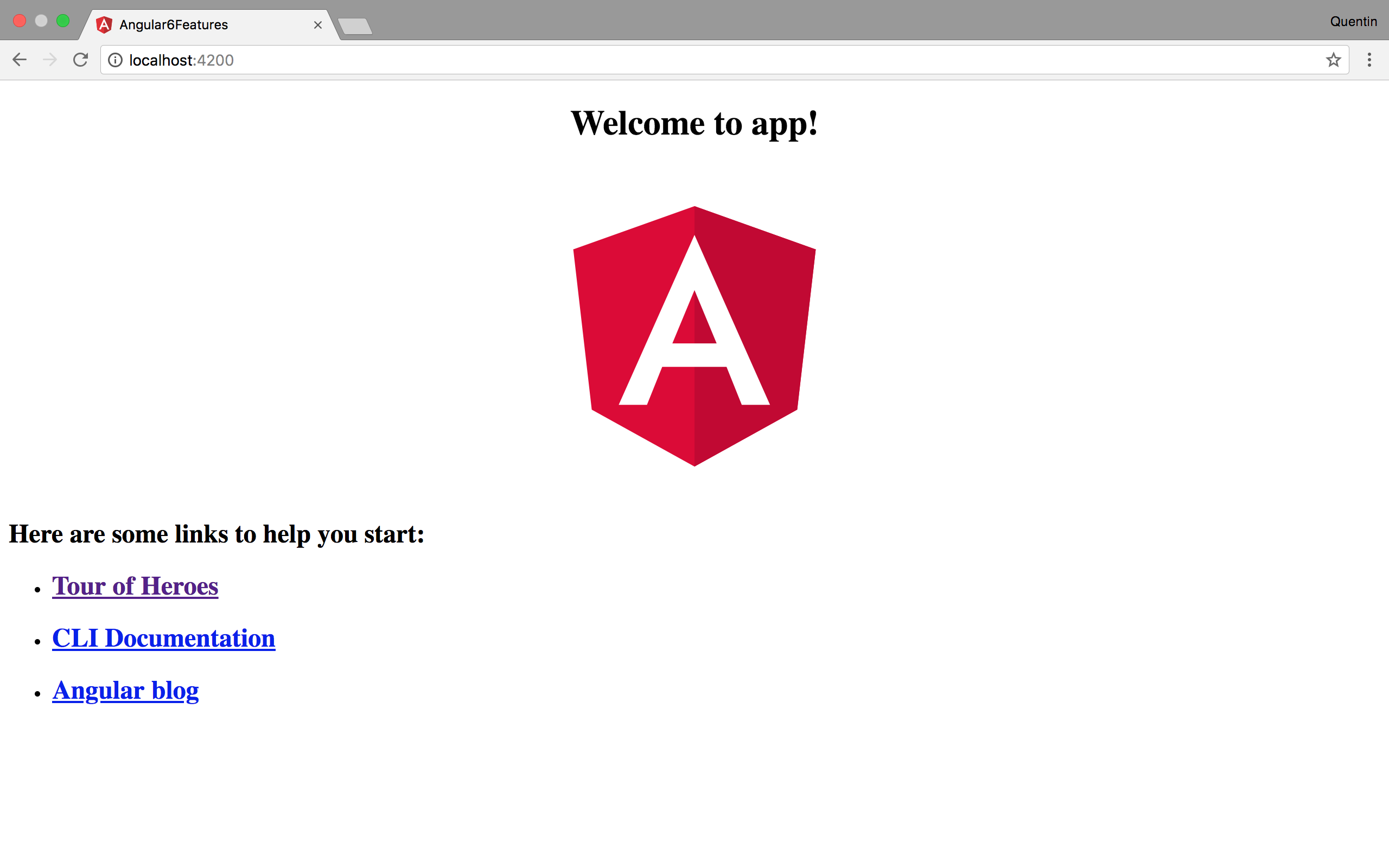Bookmark this page with star icon
The width and height of the screenshot is (1389, 868).
click(1333, 60)
